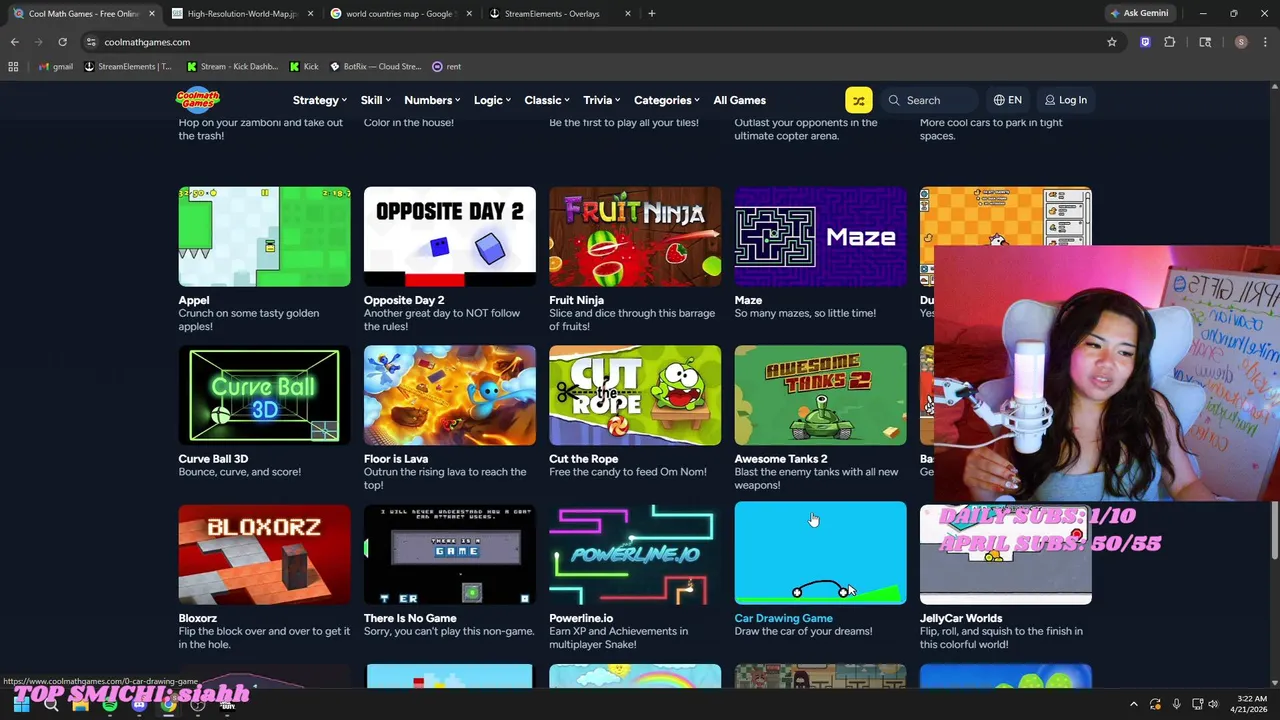The height and width of the screenshot is (720, 1280).
Task: Open the Curve Ball 3D thumbnail
Action: coord(264,395)
